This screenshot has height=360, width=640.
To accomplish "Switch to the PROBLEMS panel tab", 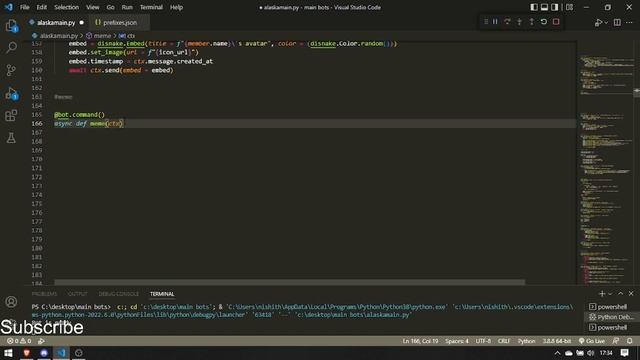I will point(44,294).
